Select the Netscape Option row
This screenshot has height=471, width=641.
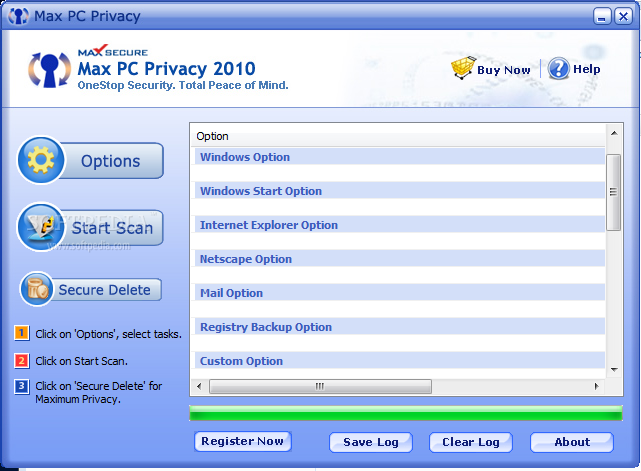point(400,259)
